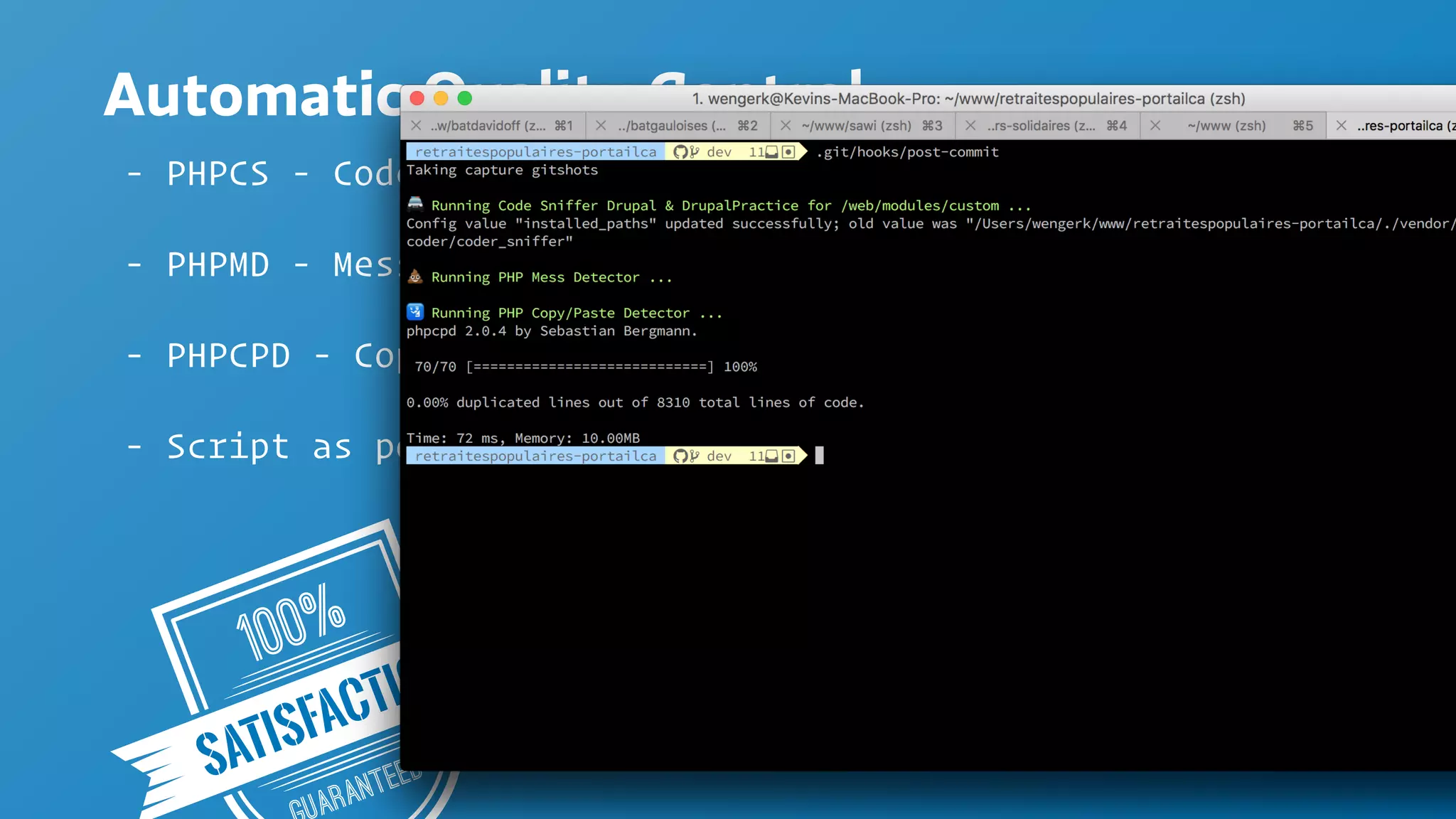Click the terminal window title text
Screen dimensions: 1456x819
(x=969, y=99)
